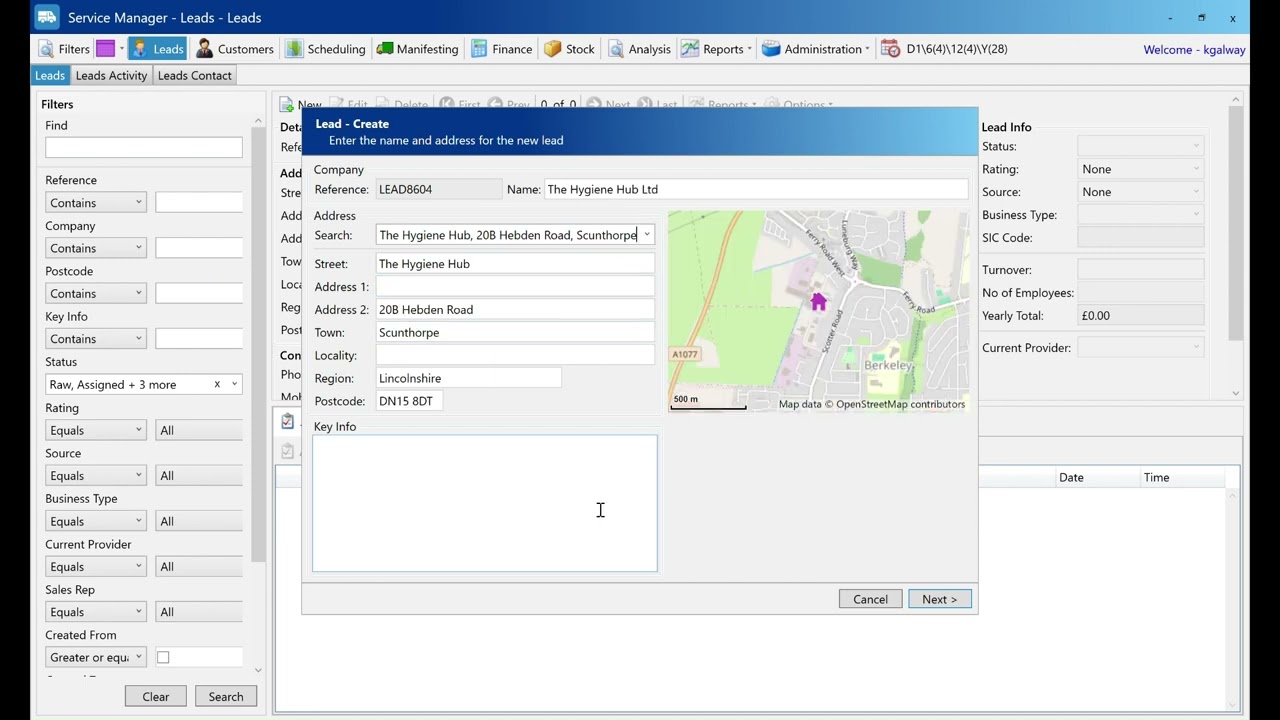Expand the Status filter dropdown arrow
The image size is (1280, 720).
(235, 384)
